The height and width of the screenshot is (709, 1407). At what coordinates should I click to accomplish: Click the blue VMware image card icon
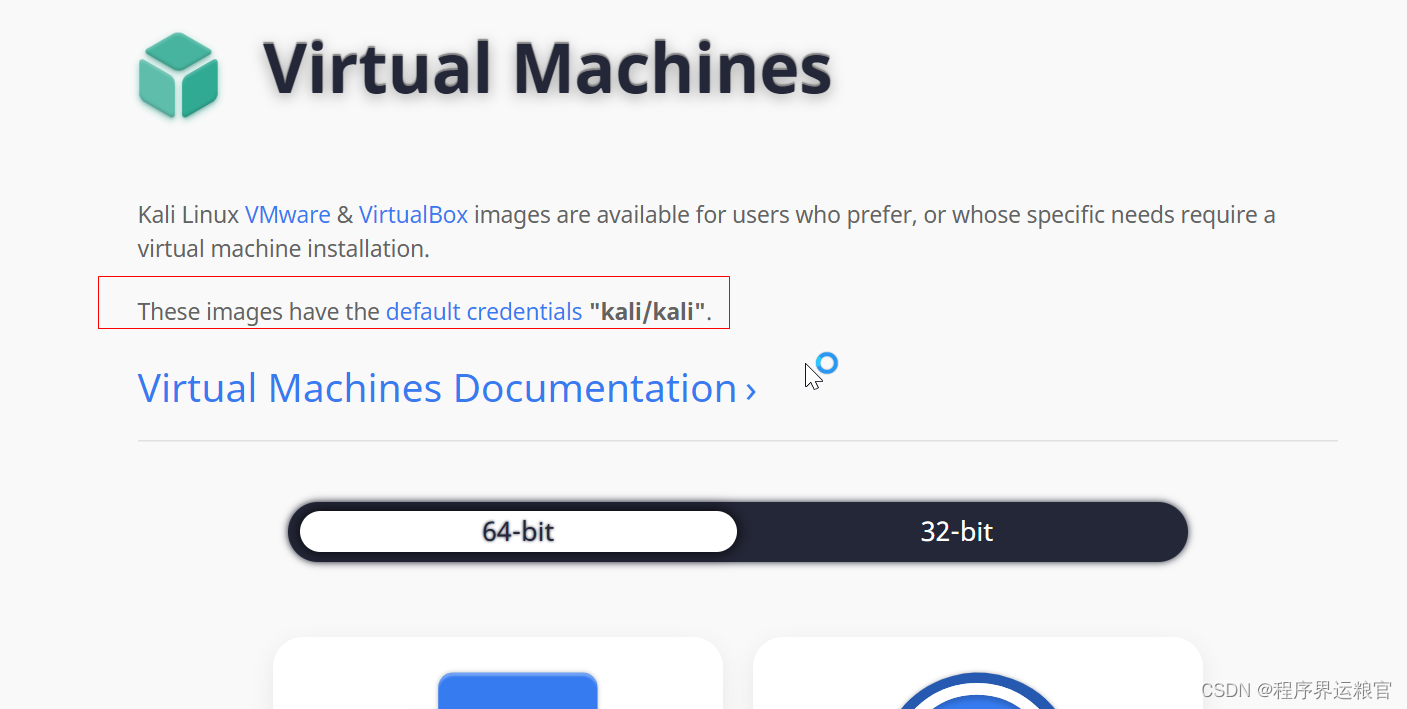[x=518, y=690]
